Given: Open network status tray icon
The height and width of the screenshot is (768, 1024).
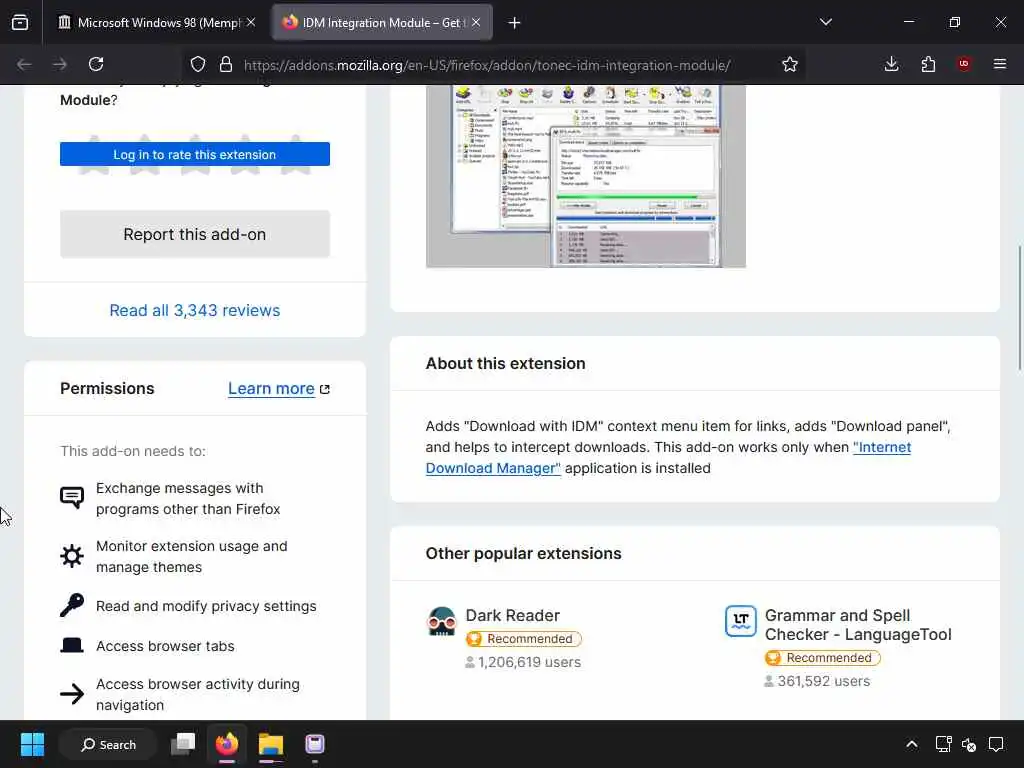Looking at the screenshot, I should [943, 744].
